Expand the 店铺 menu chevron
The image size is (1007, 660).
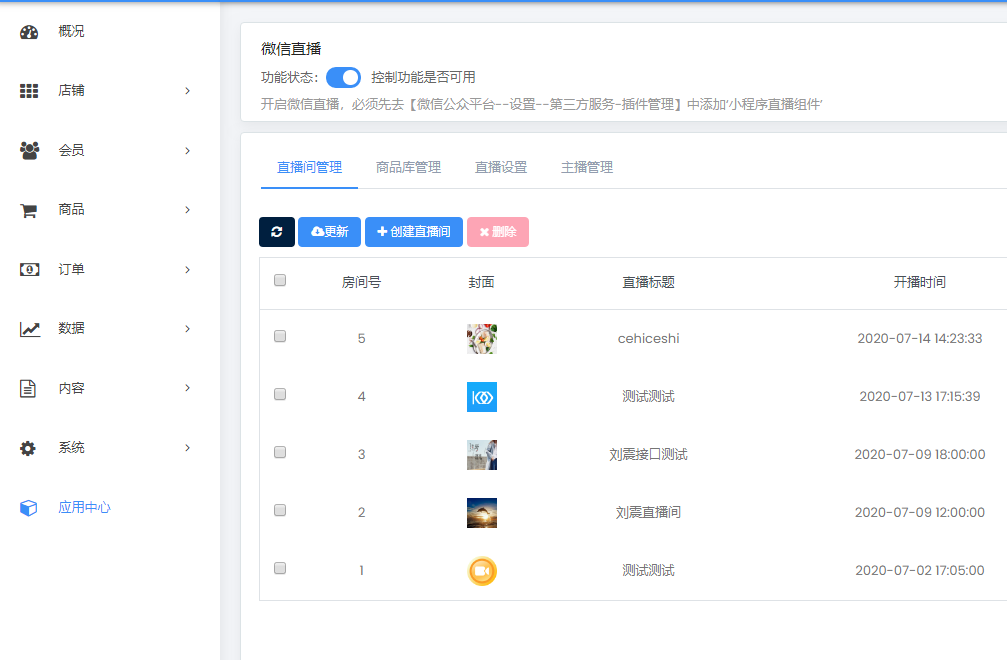[x=187, y=91]
